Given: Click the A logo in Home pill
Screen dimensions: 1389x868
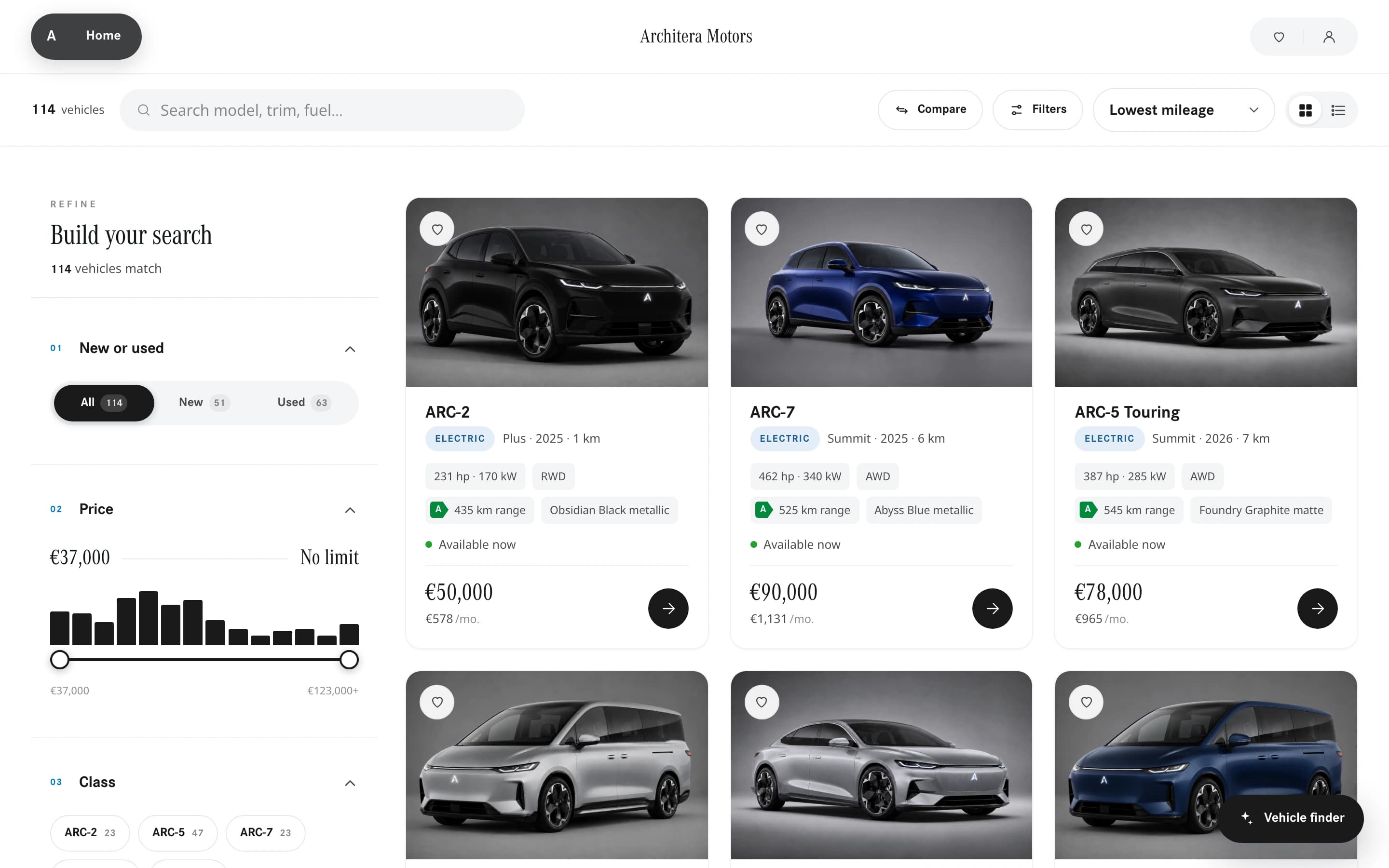Looking at the screenshot, I should [52, 36].
